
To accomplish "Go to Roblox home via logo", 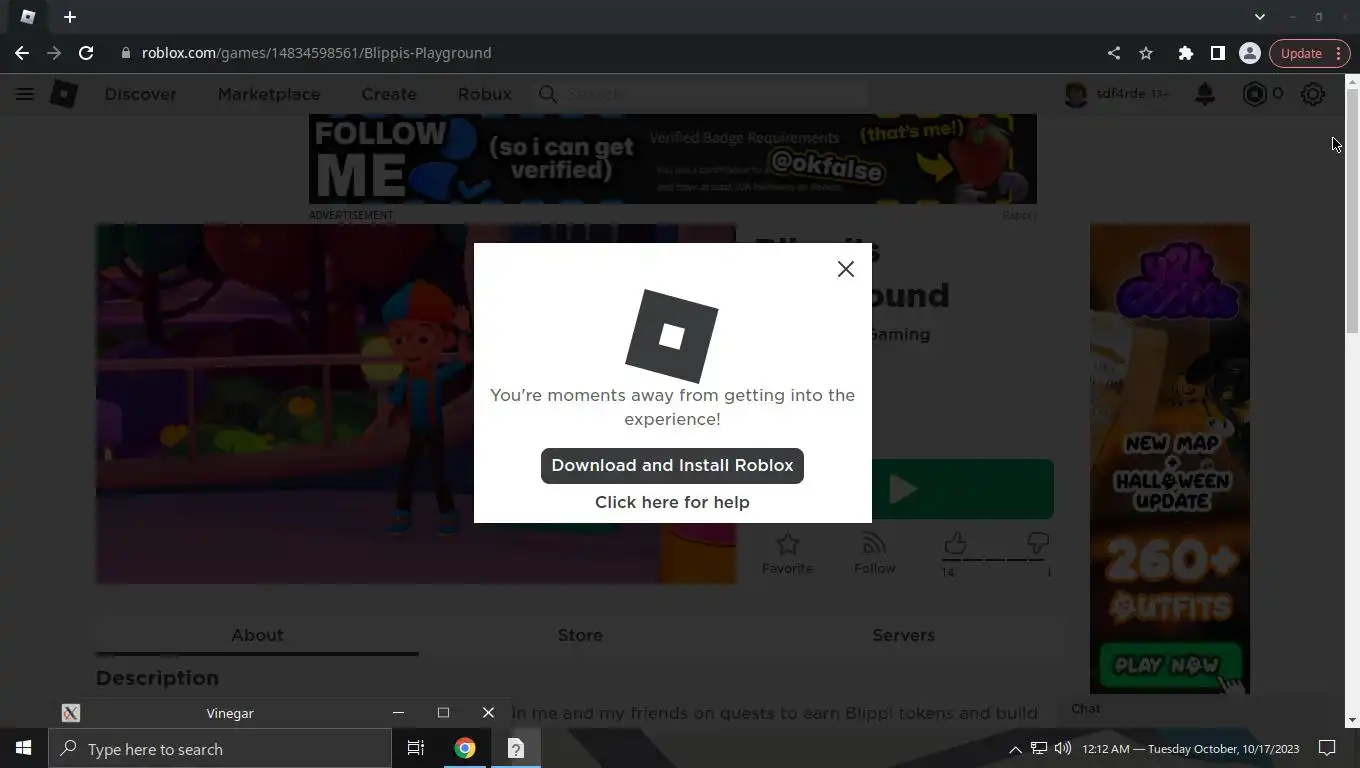I will [64, 94].
